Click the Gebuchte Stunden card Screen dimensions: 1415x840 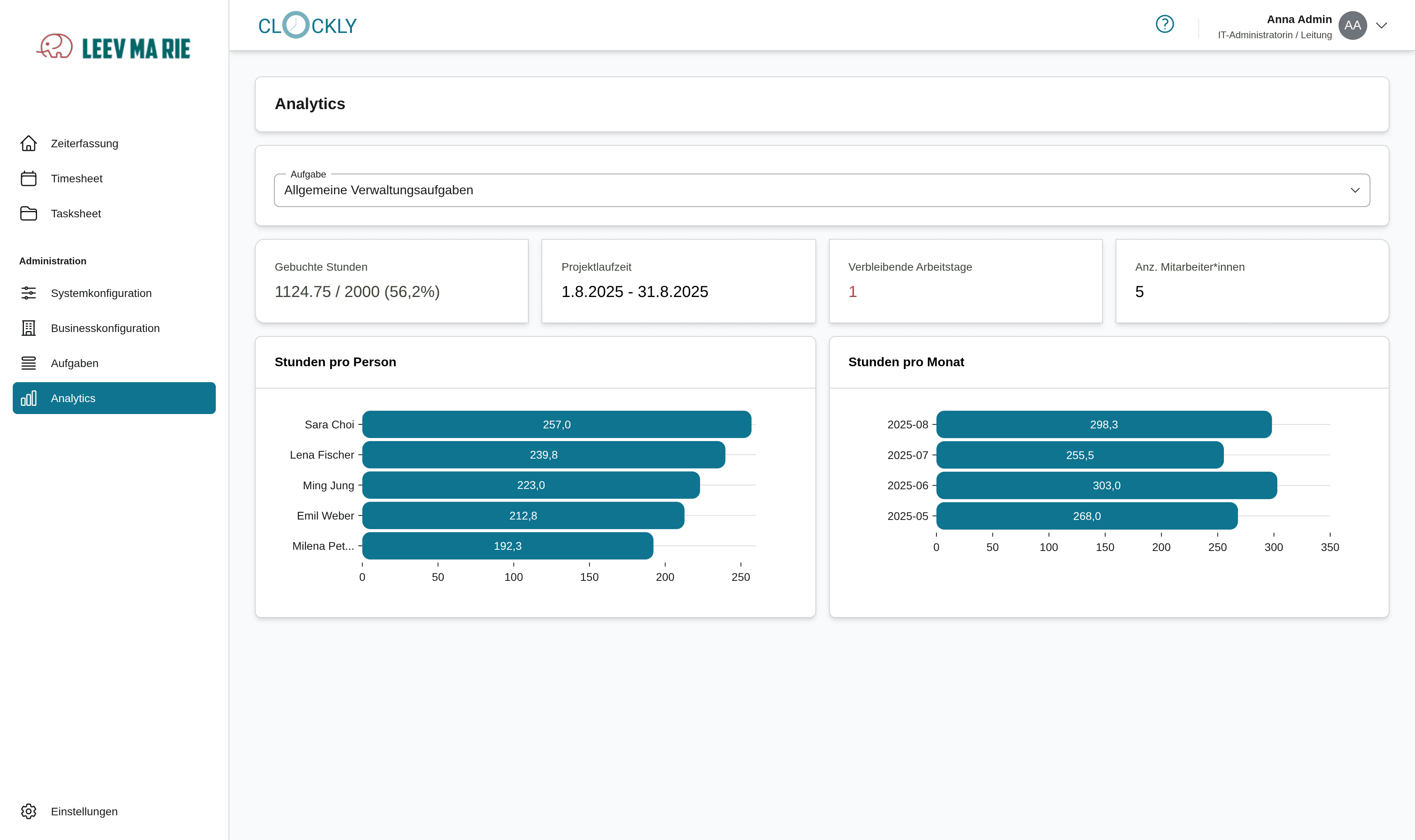(x=391, y=281)
